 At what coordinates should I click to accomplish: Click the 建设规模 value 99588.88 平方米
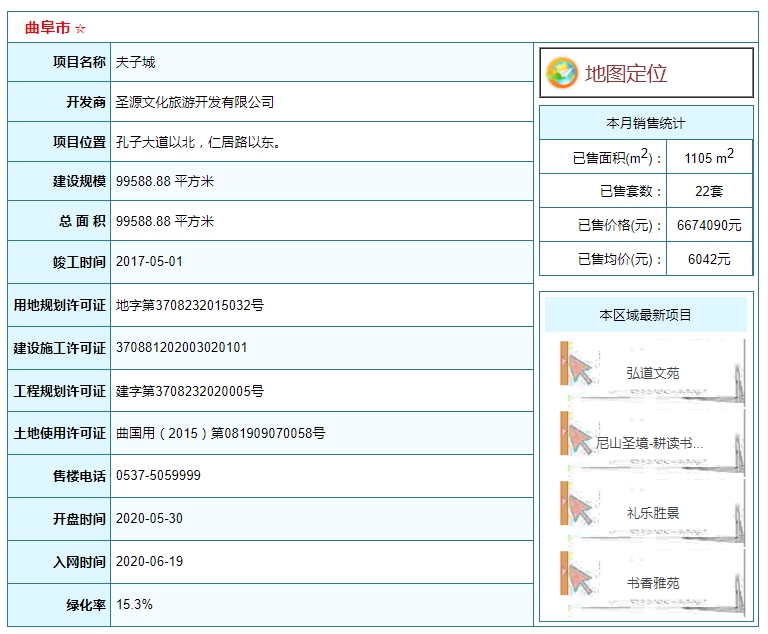(x=165, y=181)
